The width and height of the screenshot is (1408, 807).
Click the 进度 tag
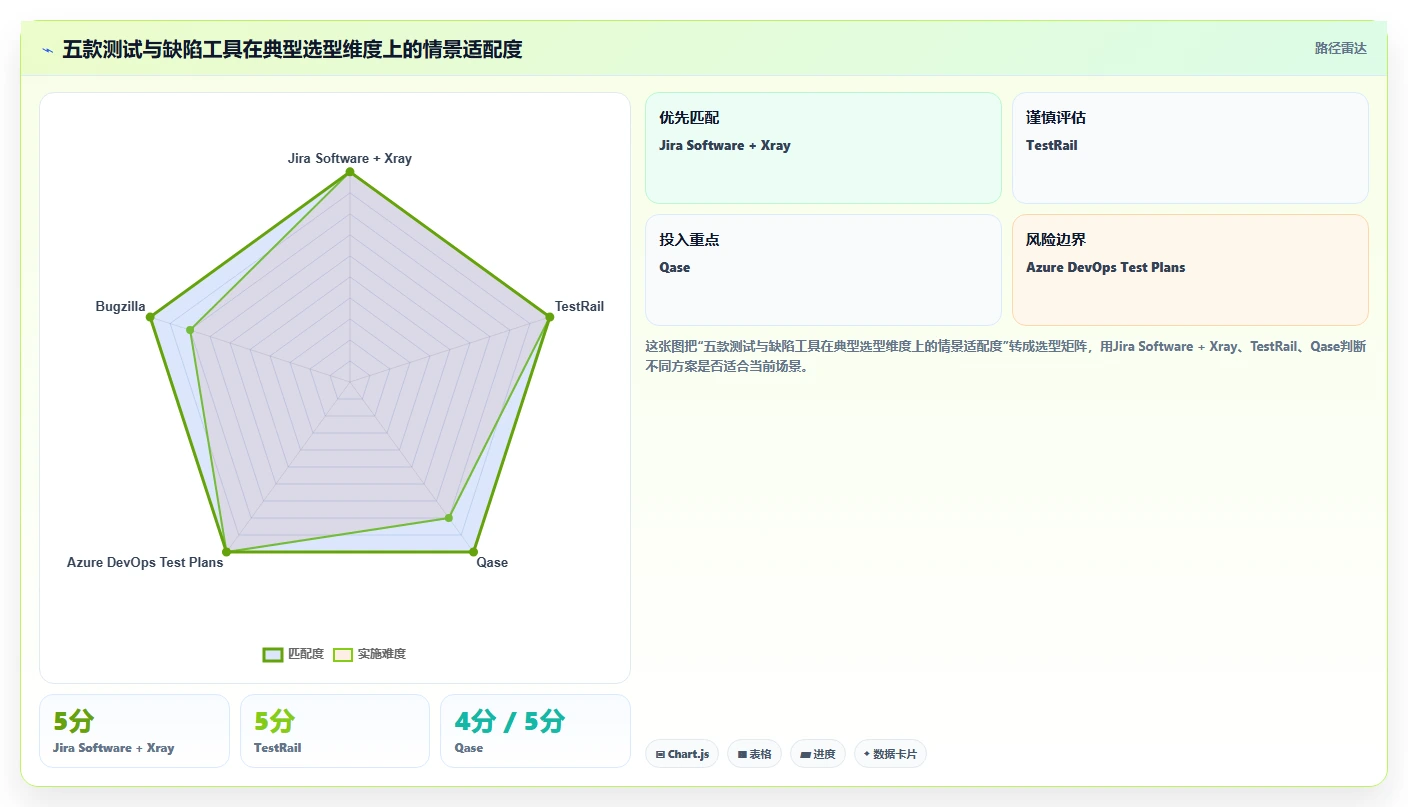tap(817, 754)
